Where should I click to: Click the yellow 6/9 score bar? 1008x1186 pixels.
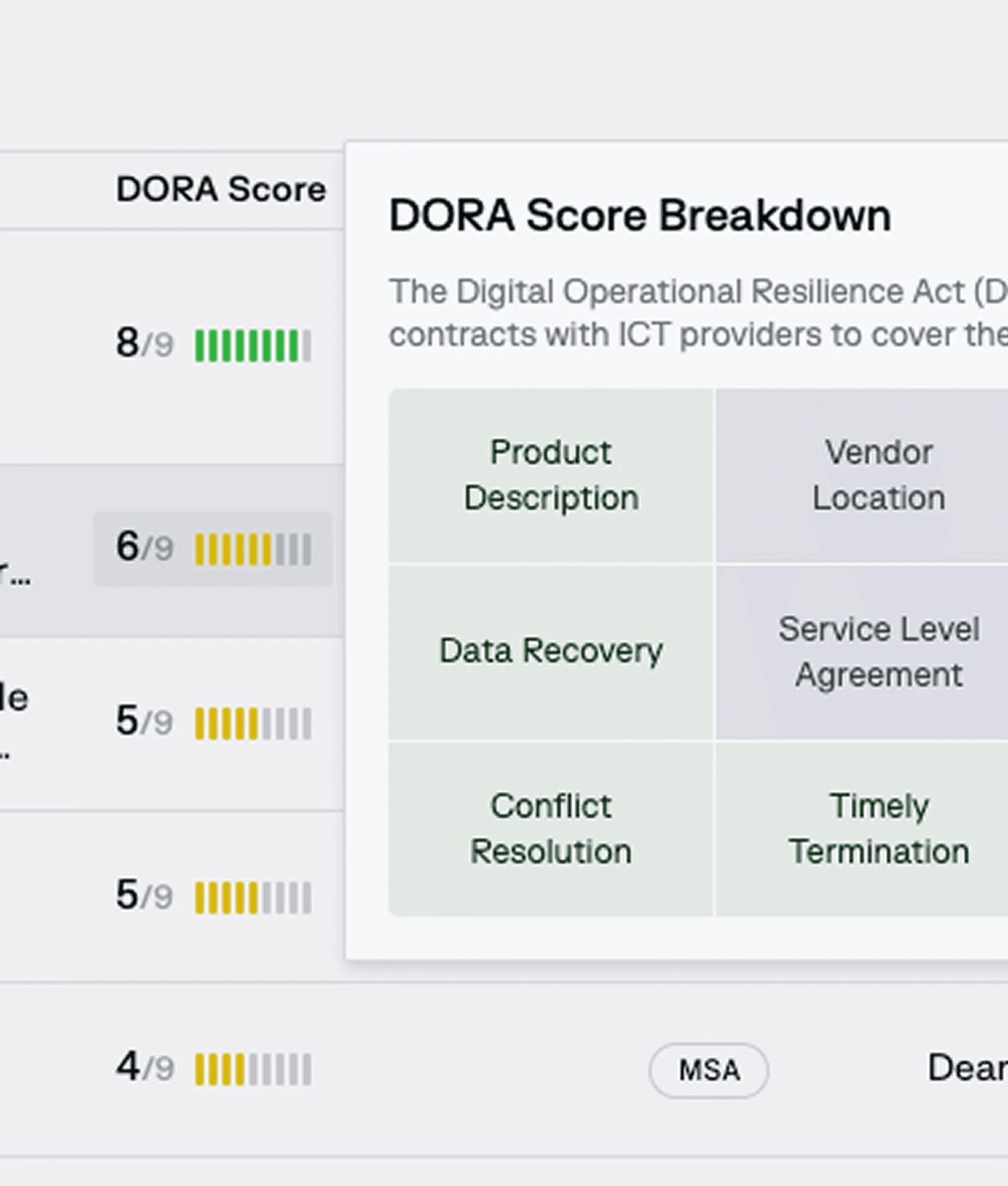coord(253,550)
